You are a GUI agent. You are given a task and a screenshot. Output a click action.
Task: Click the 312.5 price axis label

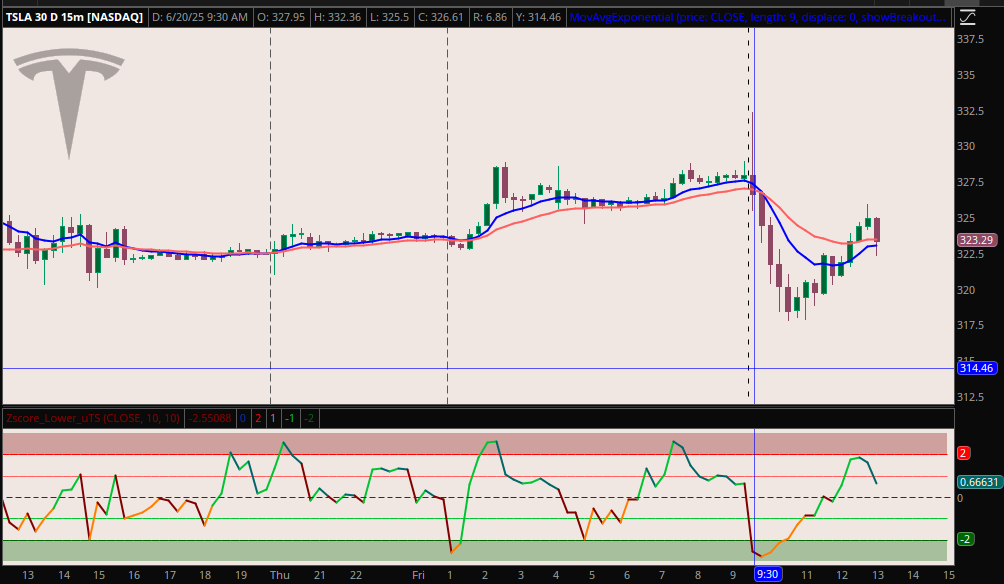970,396
